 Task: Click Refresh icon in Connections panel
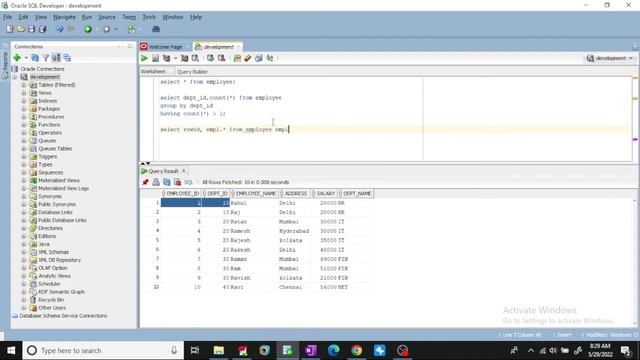[35, 58]
